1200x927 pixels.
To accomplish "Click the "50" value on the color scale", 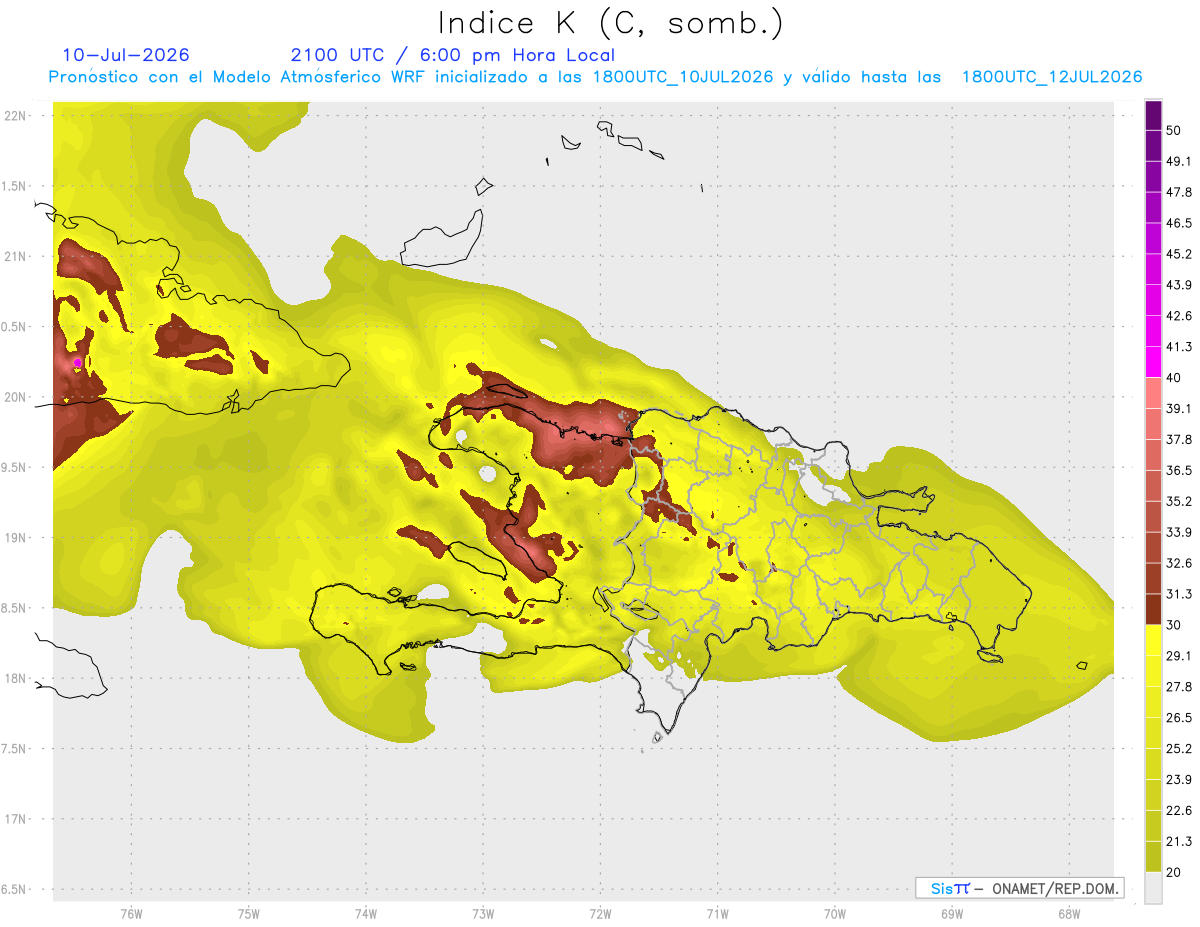I will [x=1173, y=131].
